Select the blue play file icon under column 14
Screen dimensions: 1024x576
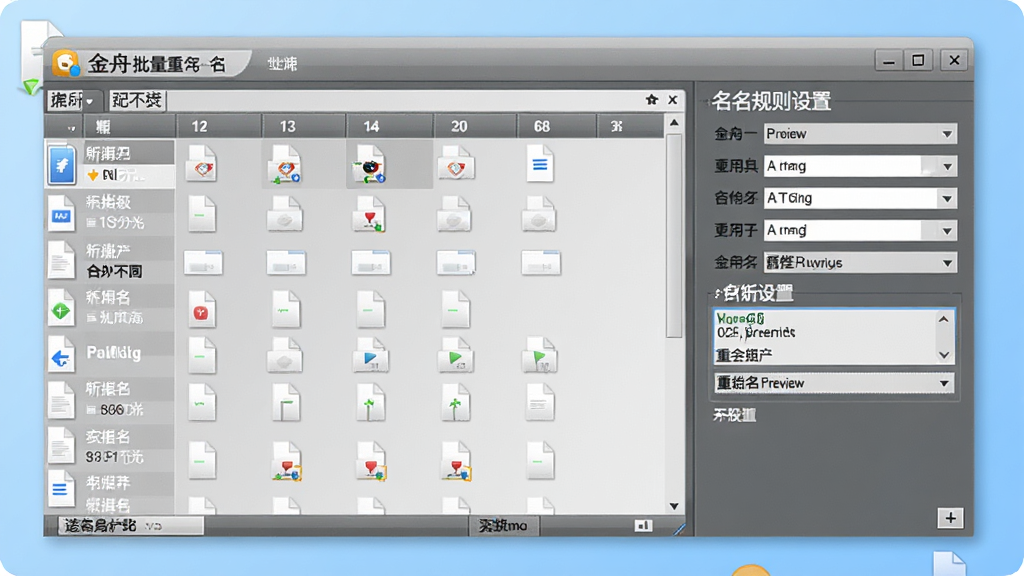click(x=370, y=355)
